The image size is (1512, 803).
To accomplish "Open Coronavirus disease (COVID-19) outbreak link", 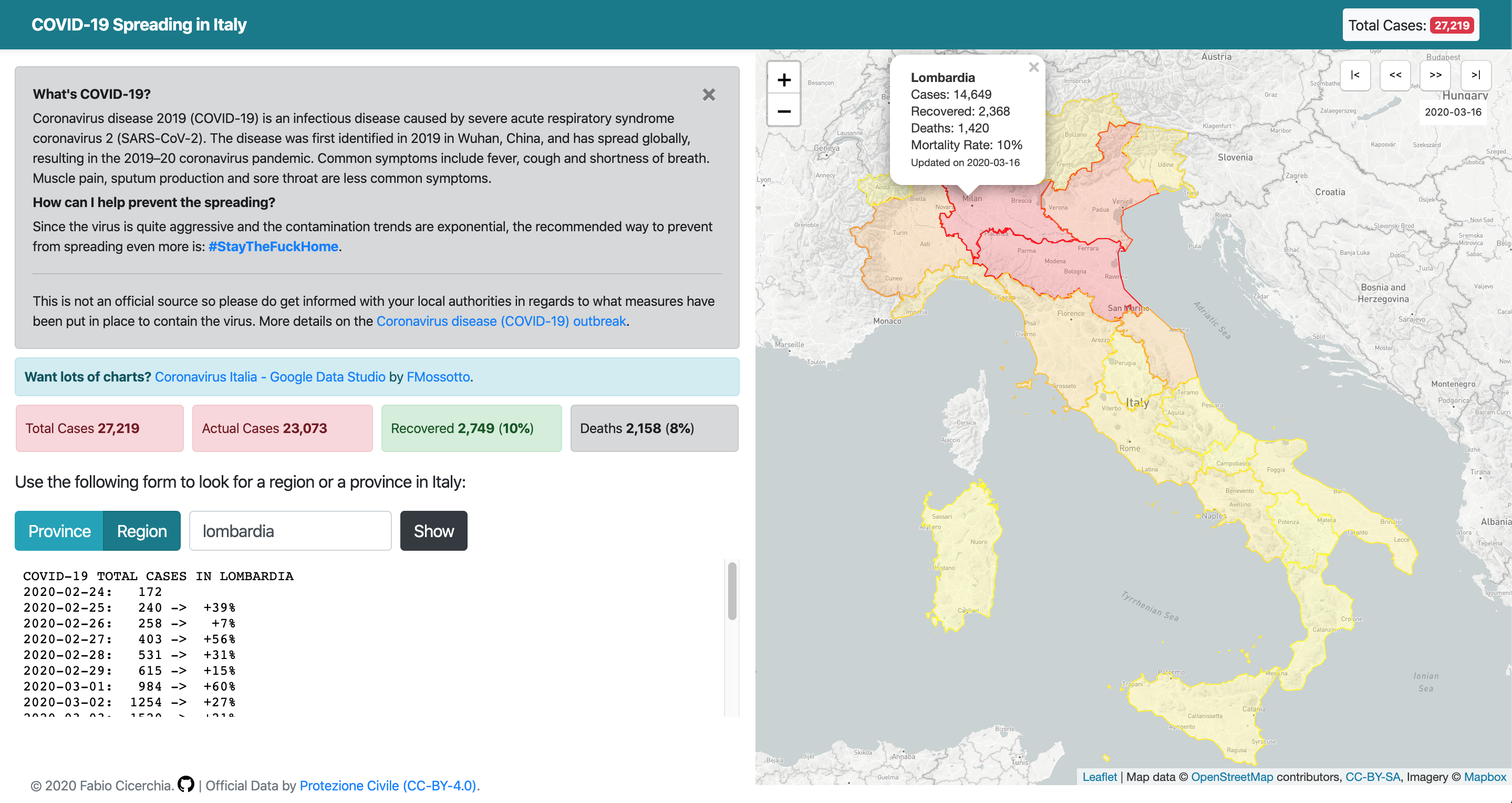I will (501, 321).
